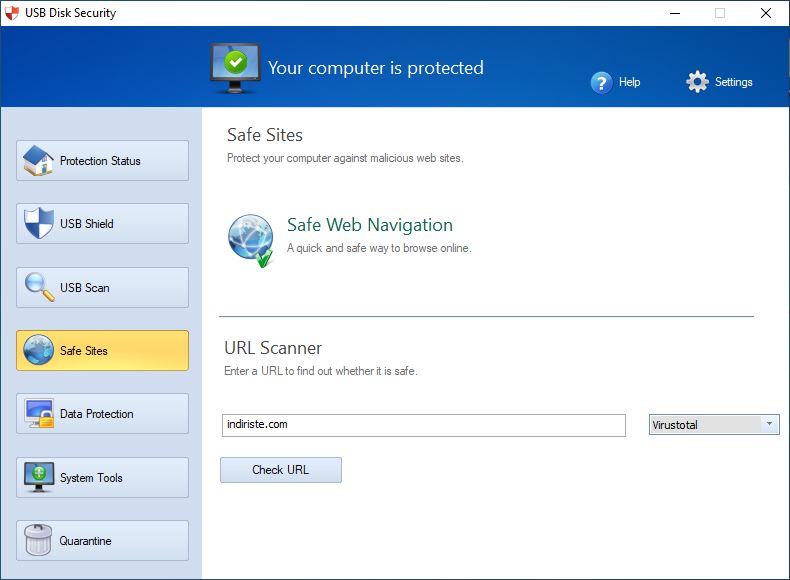Click the System Tools monitor icon
The image size is (790, 580).
39,477
